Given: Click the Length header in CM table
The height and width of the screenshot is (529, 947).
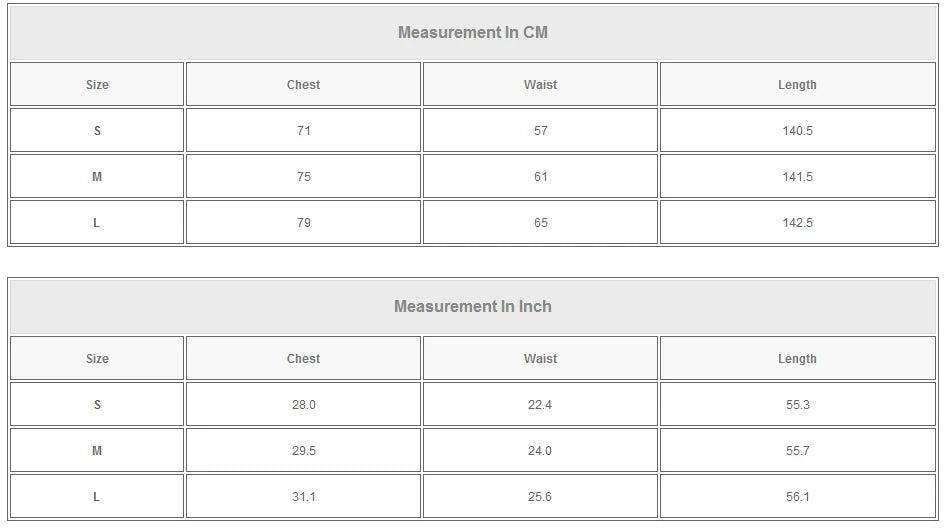Looking at the screenshot, I should pos(797,85).
